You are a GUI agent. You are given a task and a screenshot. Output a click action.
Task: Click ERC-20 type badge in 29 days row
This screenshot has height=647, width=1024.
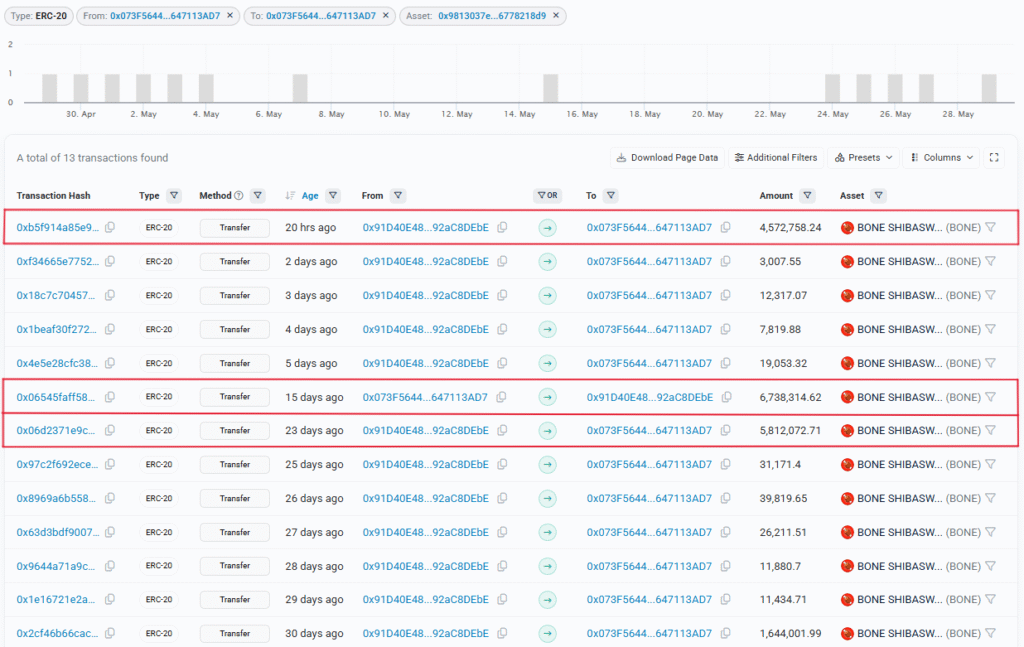pos(159,599)
